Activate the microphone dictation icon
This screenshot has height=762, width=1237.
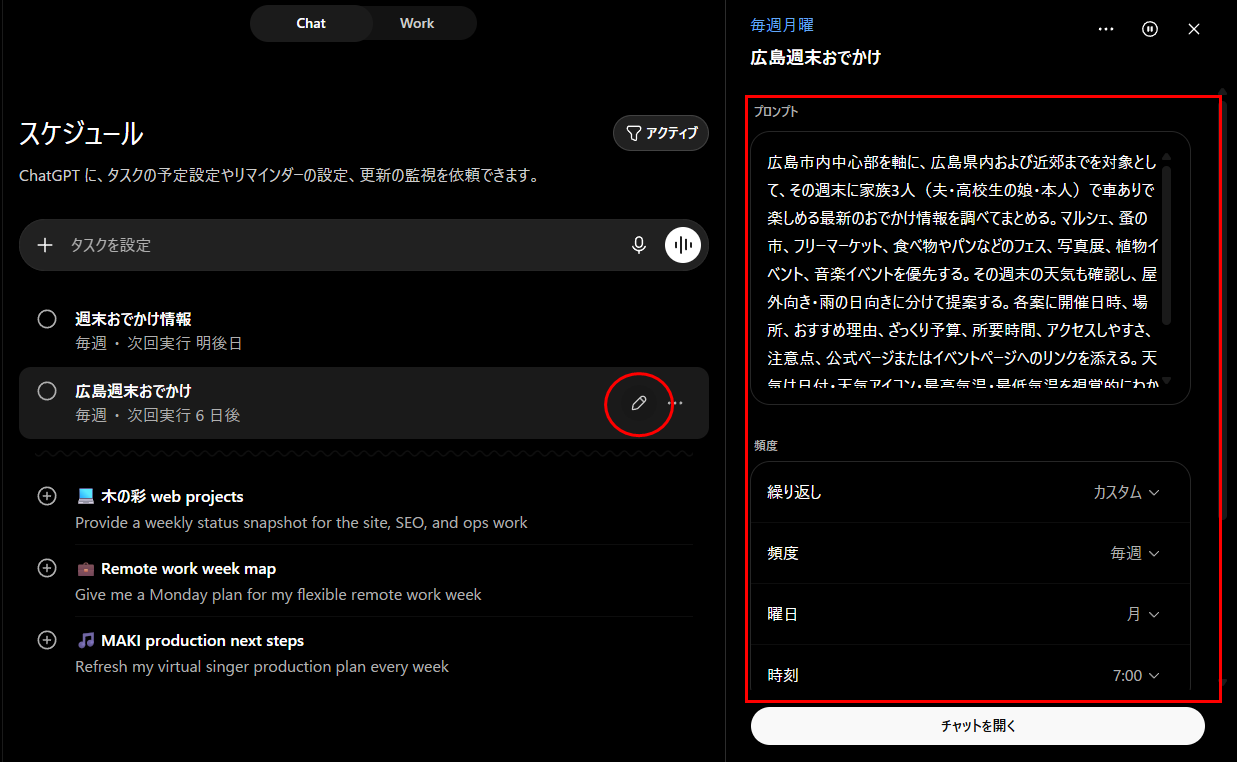[639, 245]
